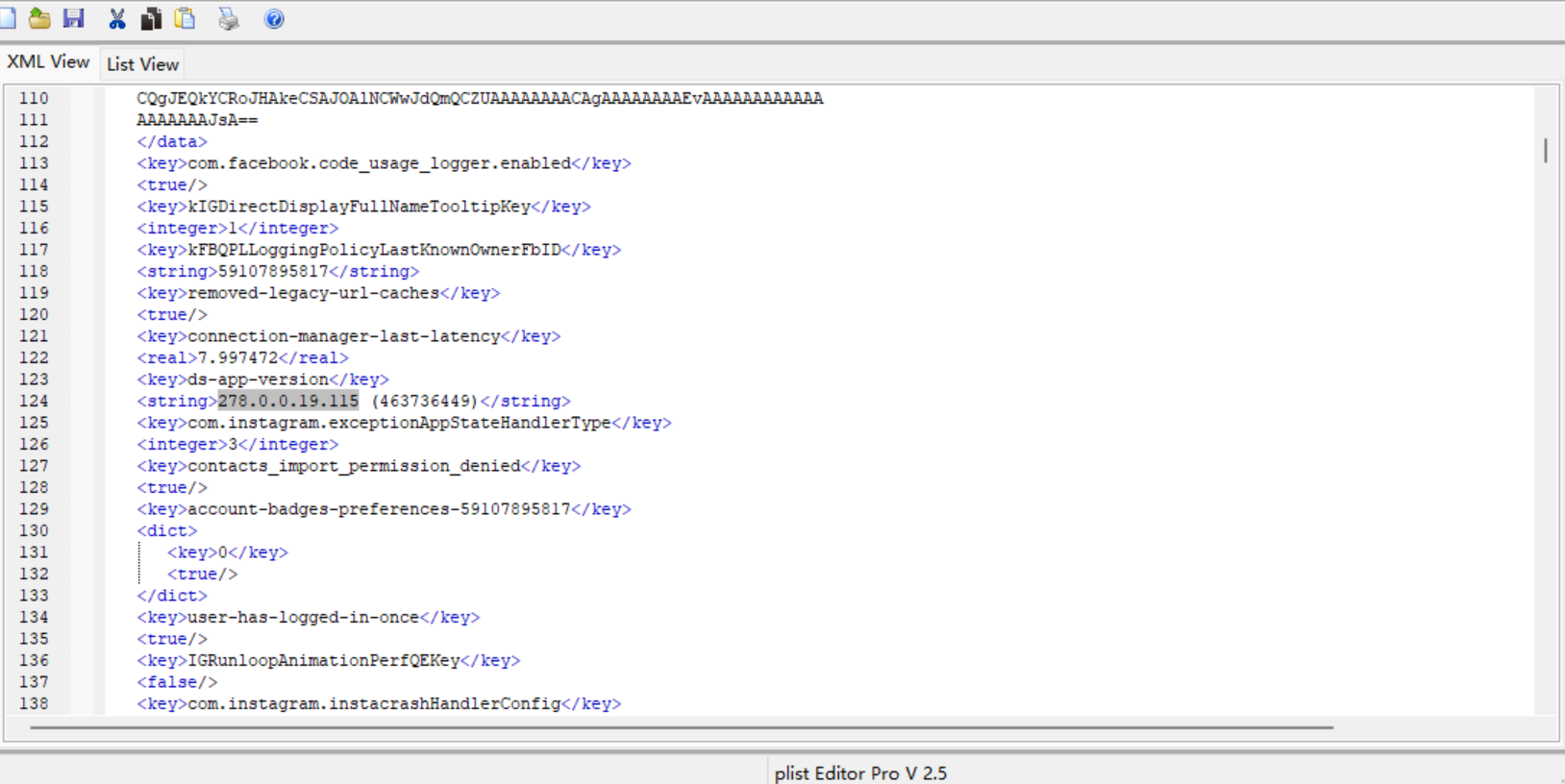Click the <true/> value on line 135
The width and height of the screenshot is (1565, 784).
click(171, 639)
